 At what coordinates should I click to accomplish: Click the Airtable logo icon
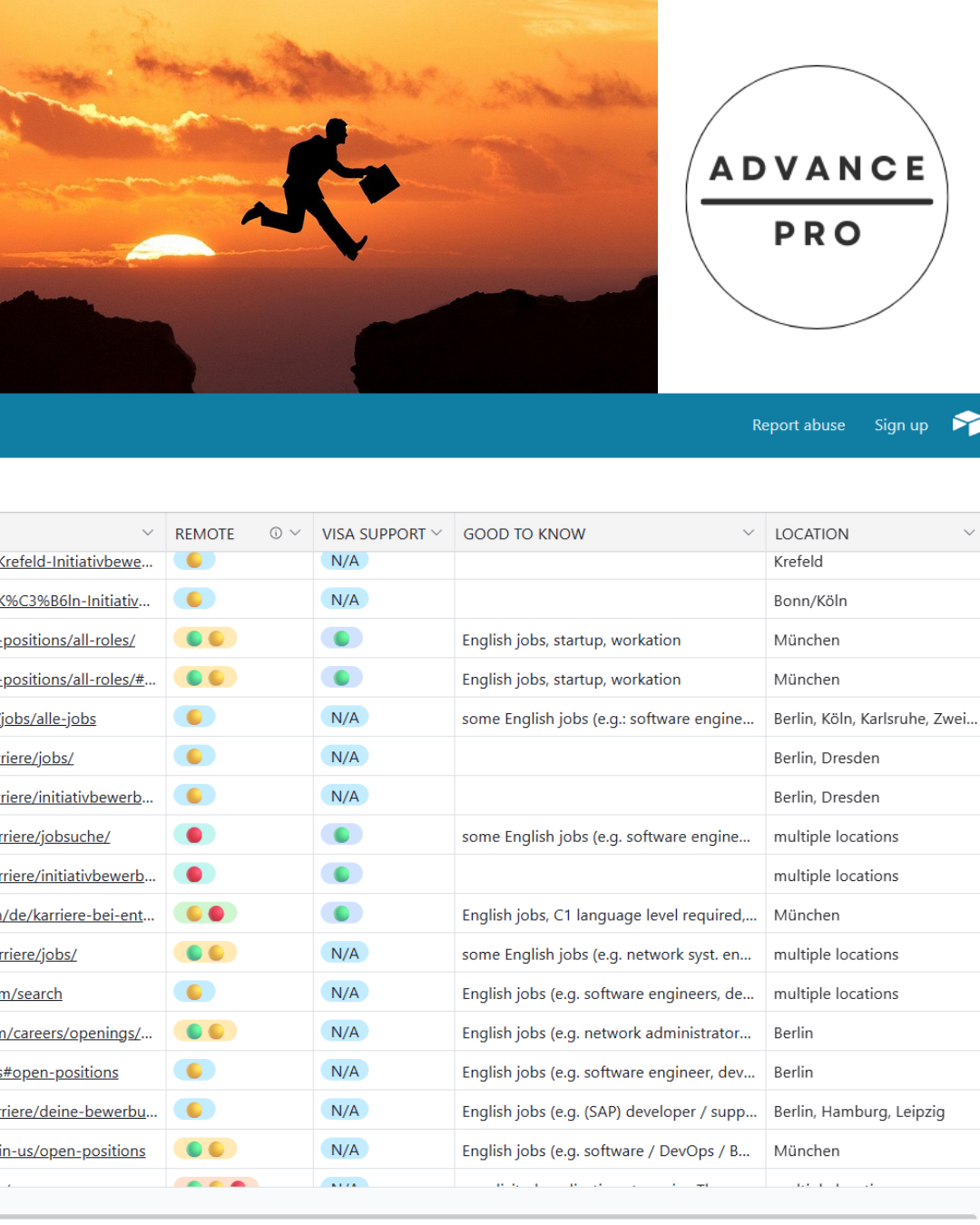(966, 424)
